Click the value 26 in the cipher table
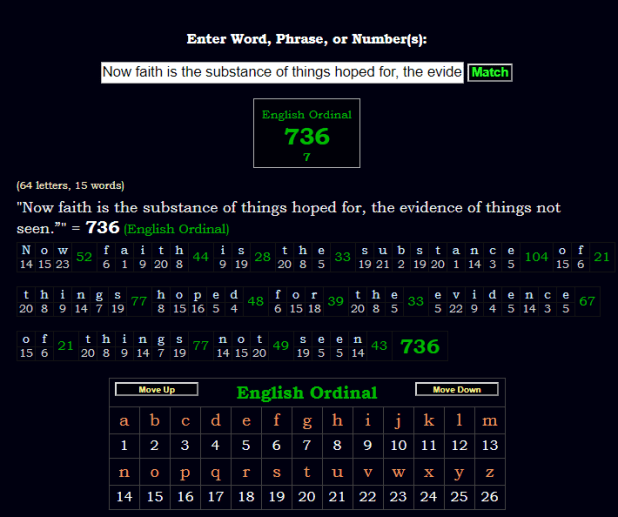 click(x=489, y=496)
